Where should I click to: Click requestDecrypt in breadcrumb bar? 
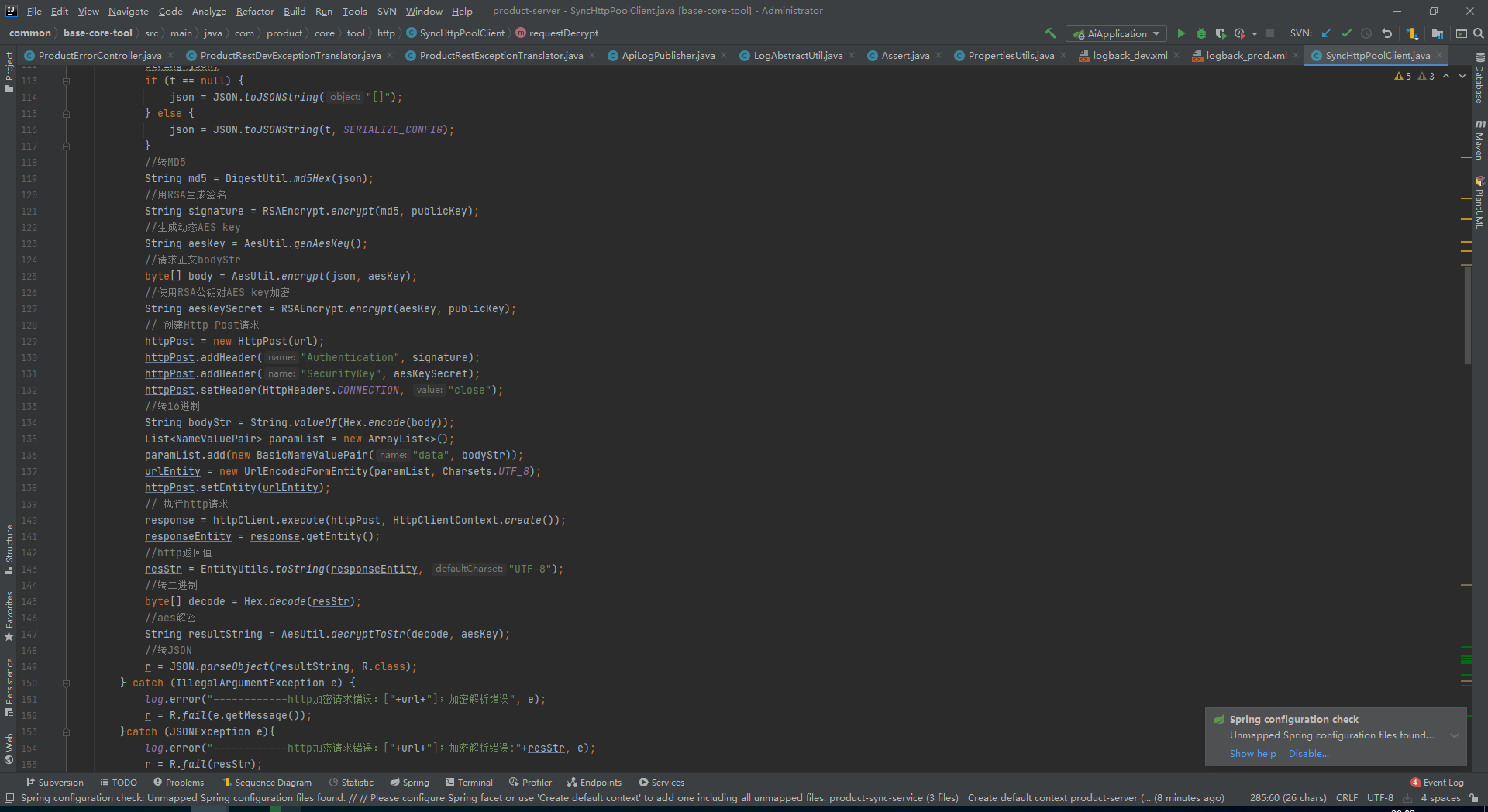pos(557,33)
